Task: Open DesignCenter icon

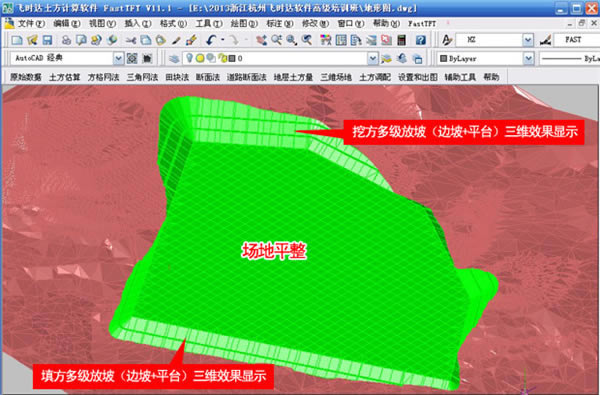Action: 341,40
